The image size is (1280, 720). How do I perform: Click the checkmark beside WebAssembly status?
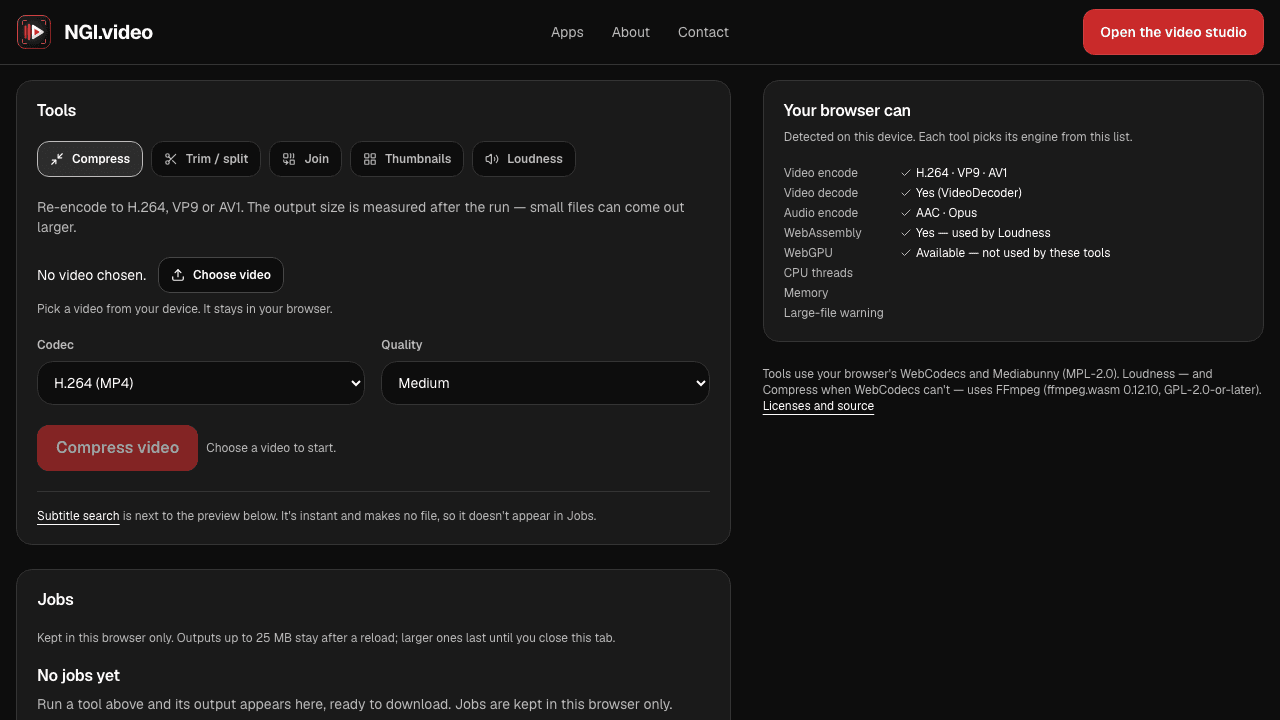906,233
